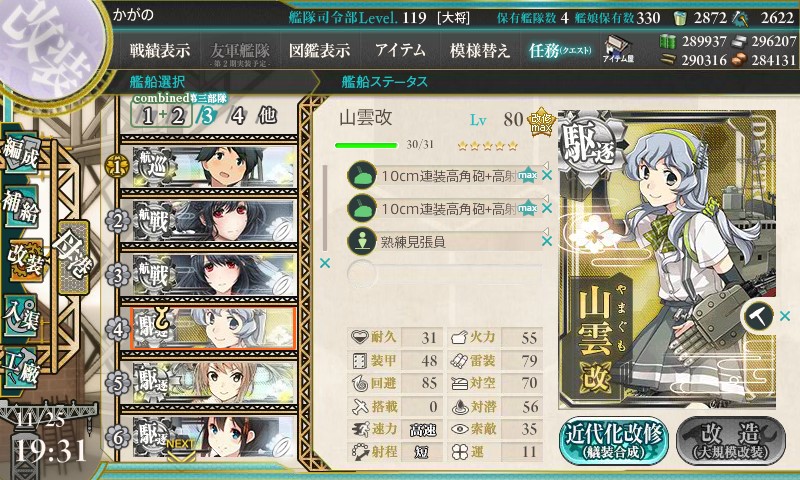Open the 他 (other ships) tab
The image size is (800, 480).
click(267, 116)
